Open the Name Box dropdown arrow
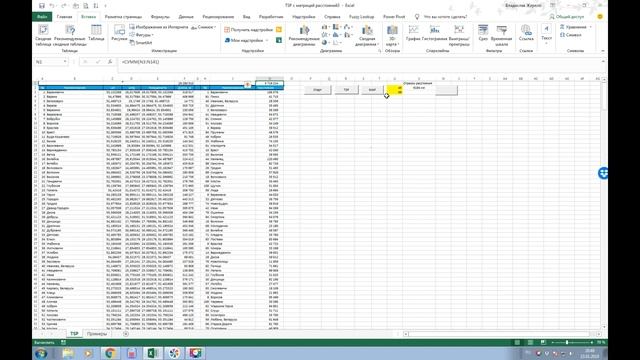The width and height of the screenshot is (640, 360). click(65, 62)
